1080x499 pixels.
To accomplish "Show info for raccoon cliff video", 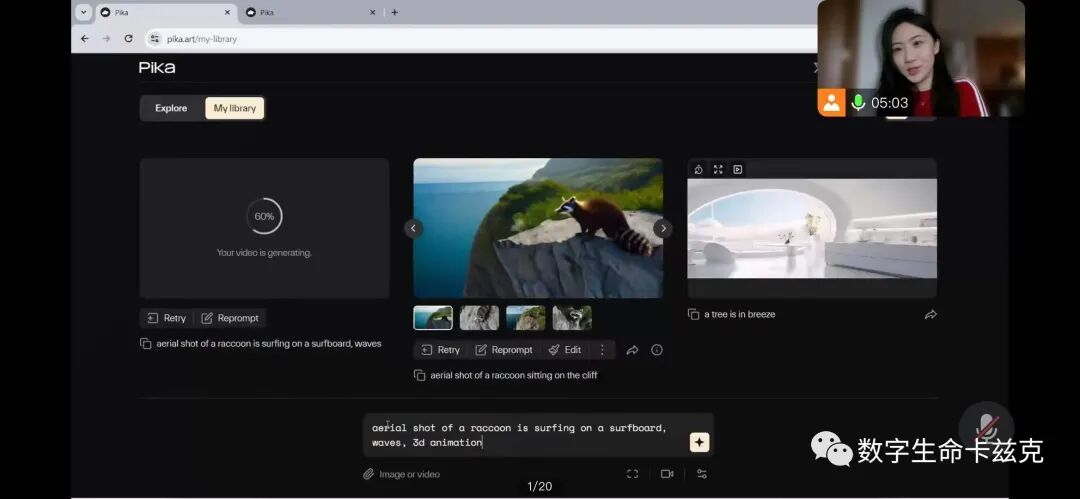I will 657,350.
